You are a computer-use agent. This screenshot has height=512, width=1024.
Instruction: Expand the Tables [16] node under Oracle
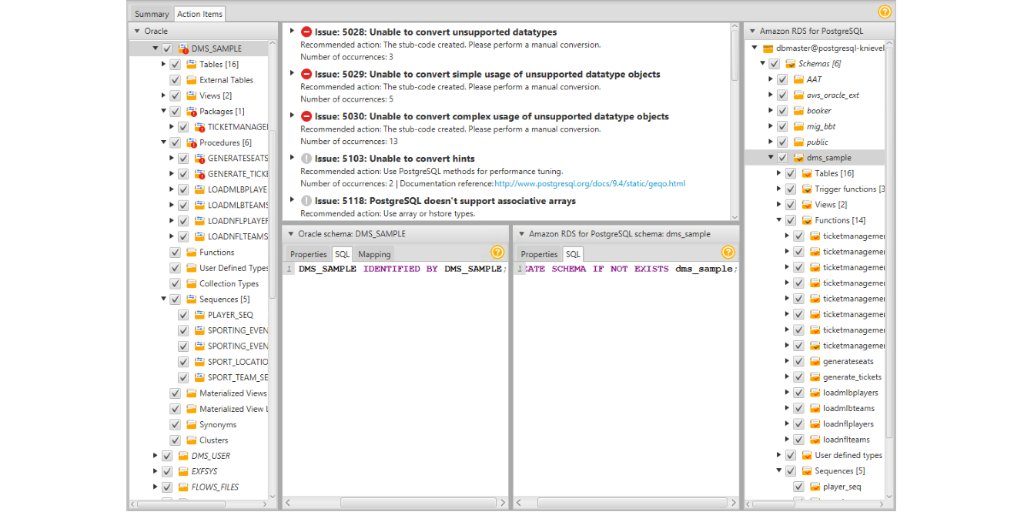[x=163, y=64]
